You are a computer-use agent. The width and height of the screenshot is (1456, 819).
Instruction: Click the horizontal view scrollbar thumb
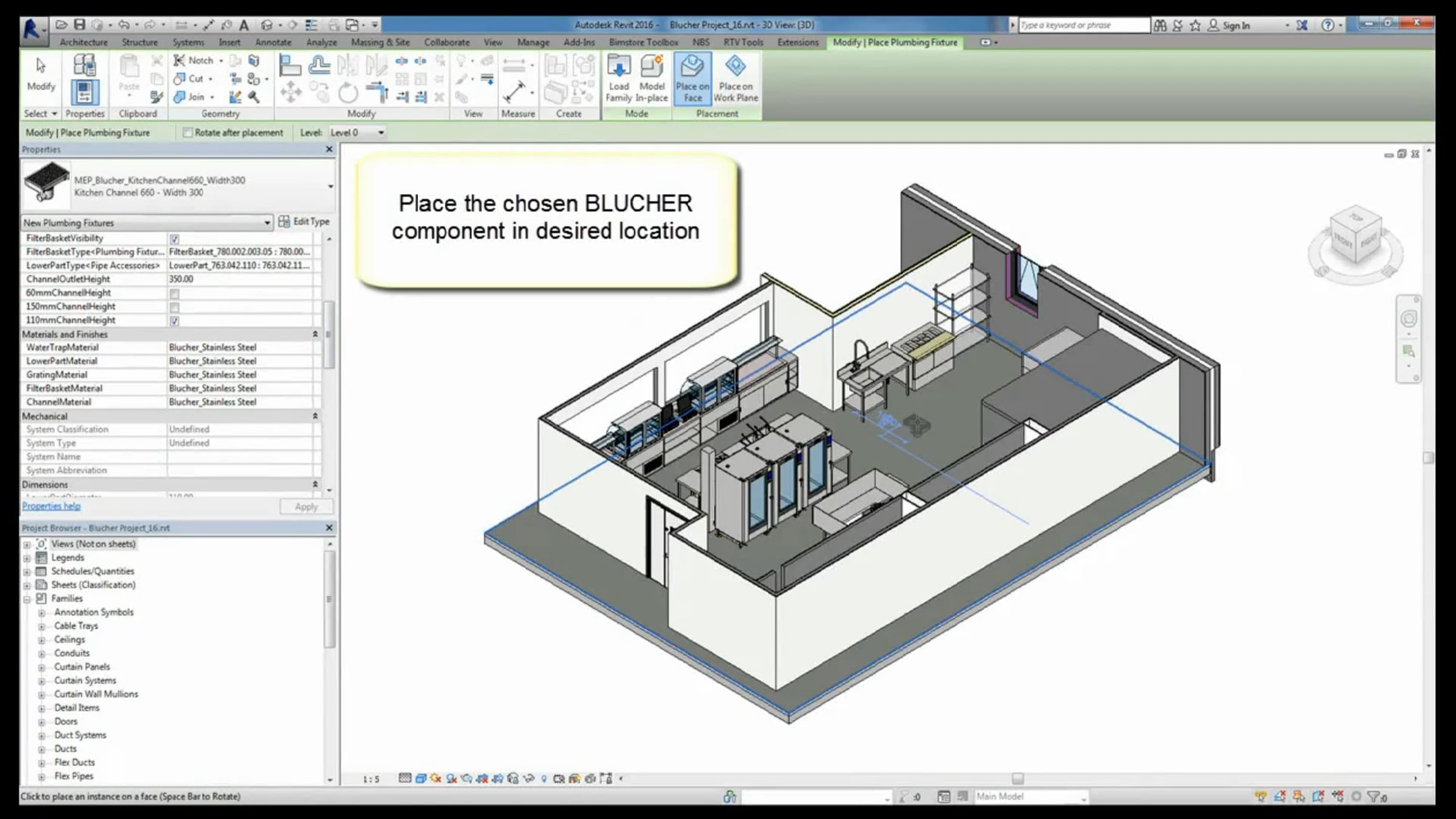1017,778
